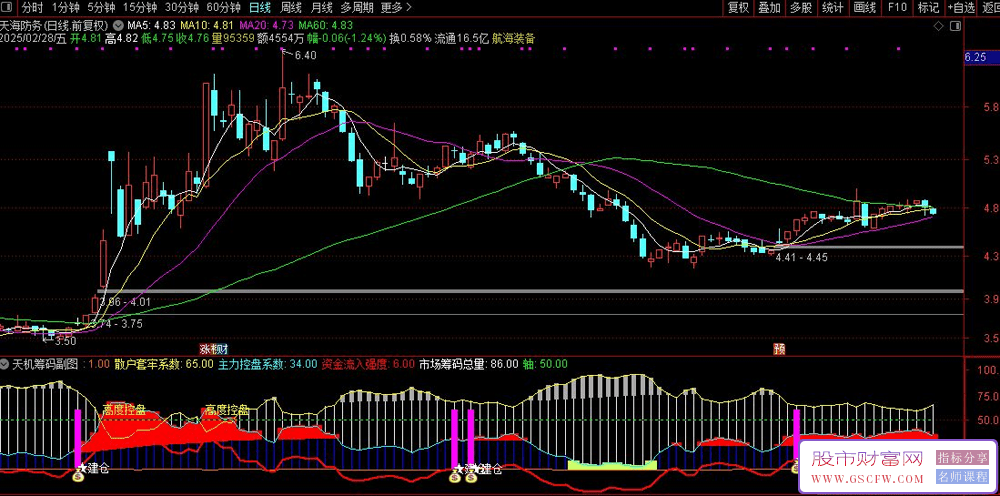This screenshot has height=496, width=1000.
Task: Click the 3.74 - 3.75 gap label
Action: coord(117,324)
